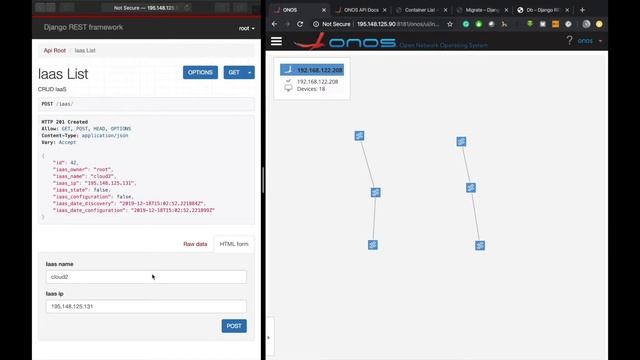Switch to the HTML form tab
Screen dimensions: 640x360
[234, 244]
